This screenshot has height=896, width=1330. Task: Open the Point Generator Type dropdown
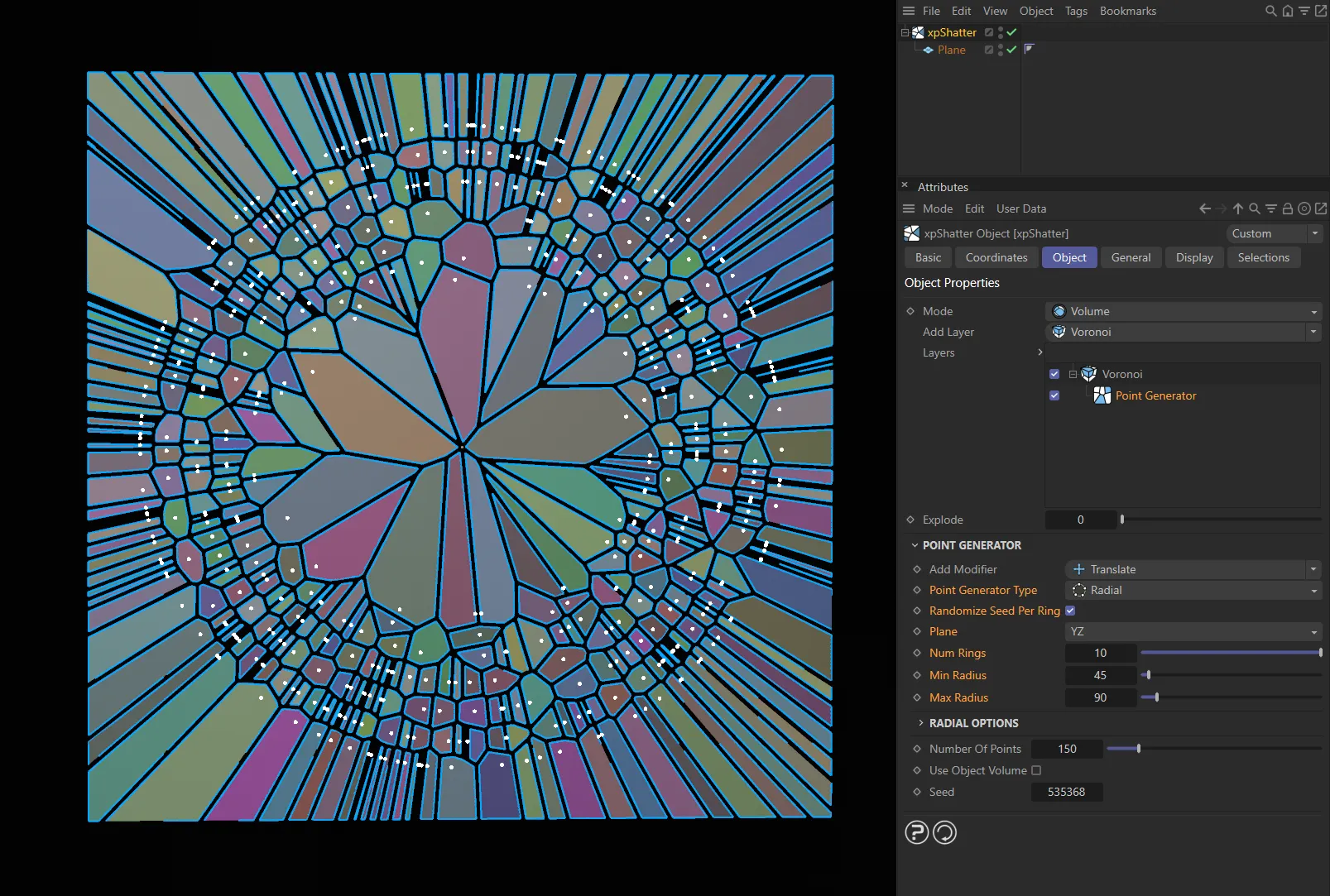coord(1193,590)
